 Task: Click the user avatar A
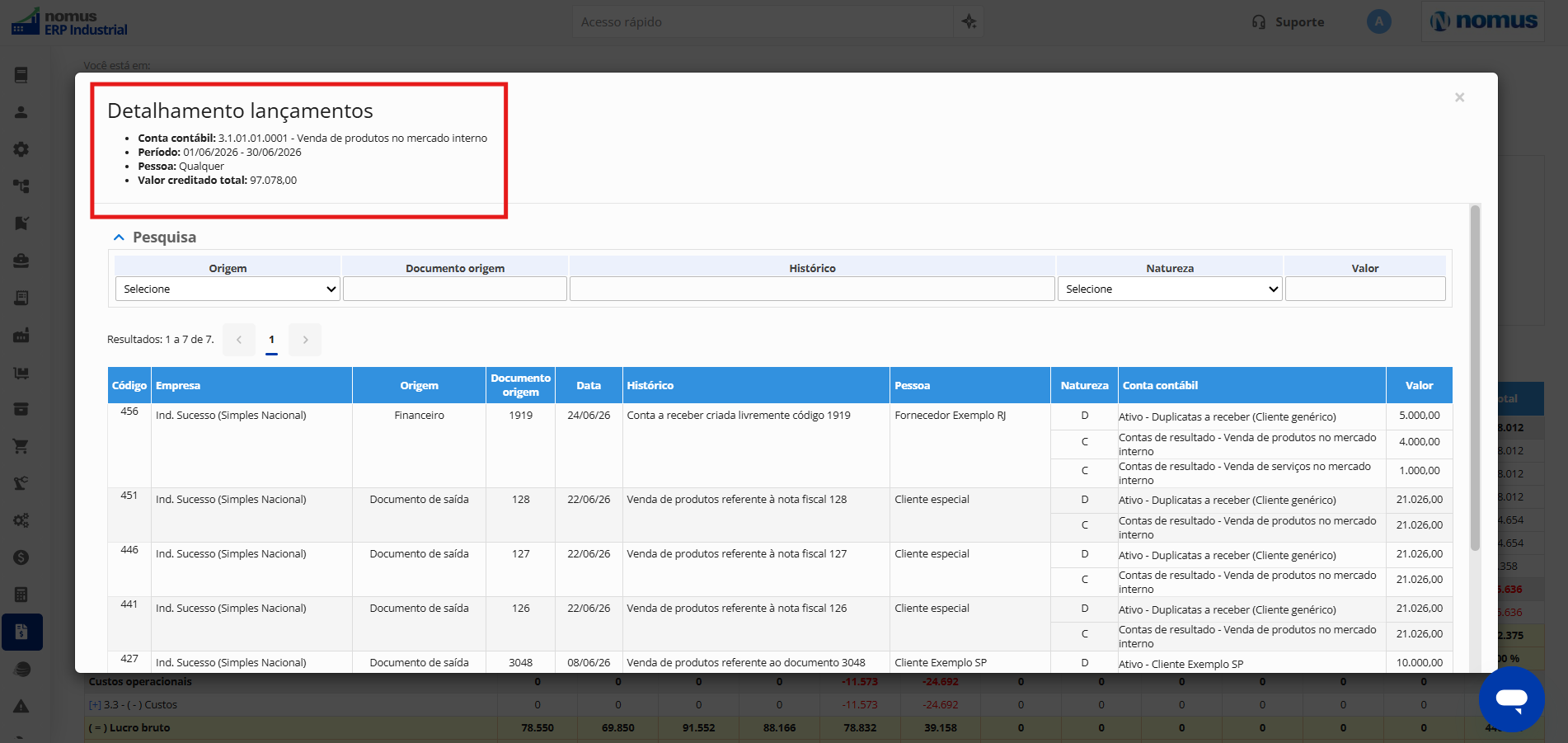click(x=1378, y=21)
